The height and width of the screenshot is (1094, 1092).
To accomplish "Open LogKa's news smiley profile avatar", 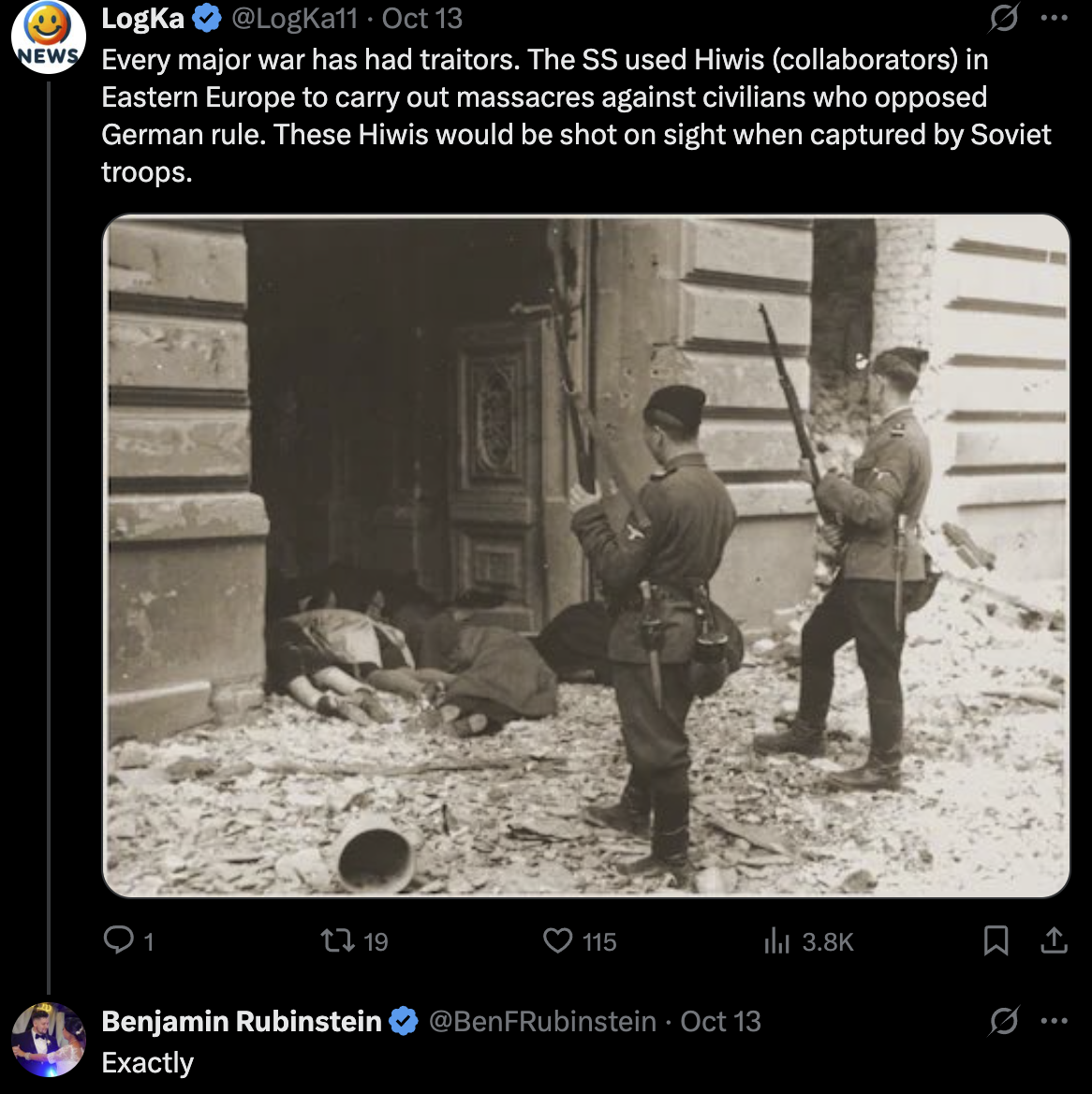I will pyautogui.click(x=49, y=37).
